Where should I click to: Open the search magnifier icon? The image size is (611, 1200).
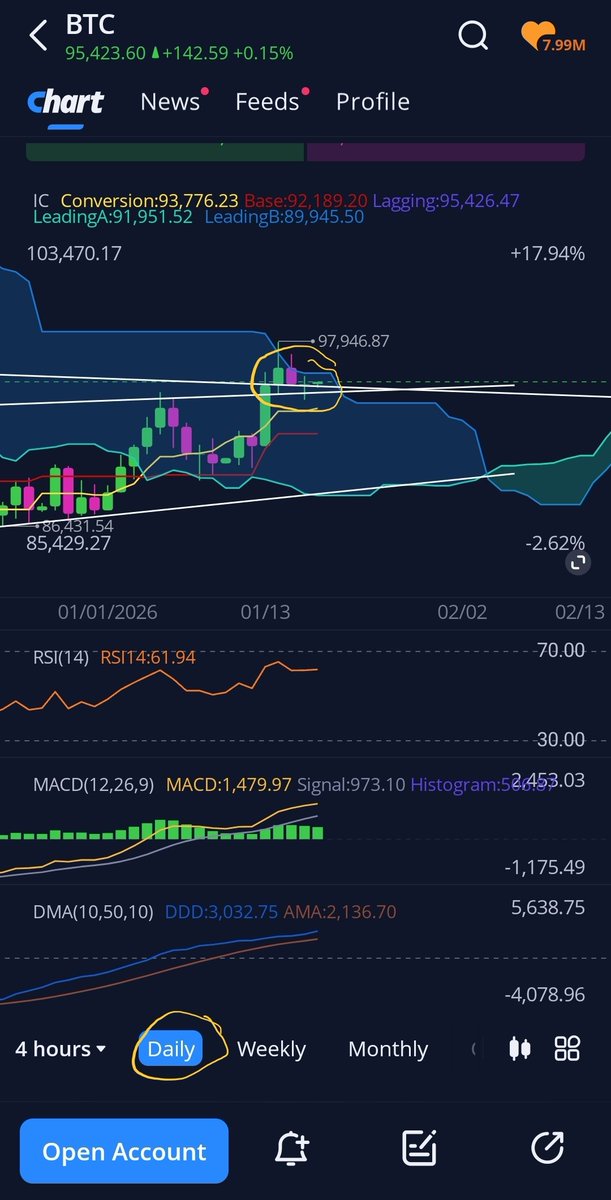[x=473, y=36]
